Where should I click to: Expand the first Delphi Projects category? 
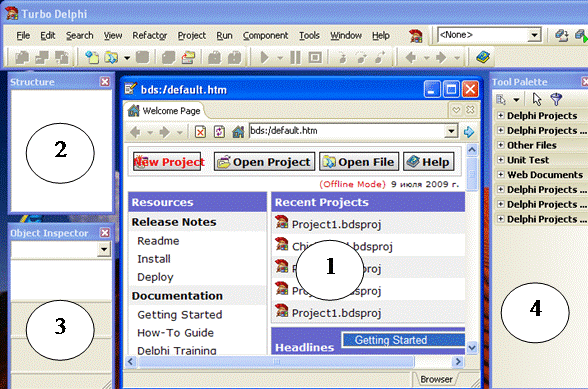500,115
